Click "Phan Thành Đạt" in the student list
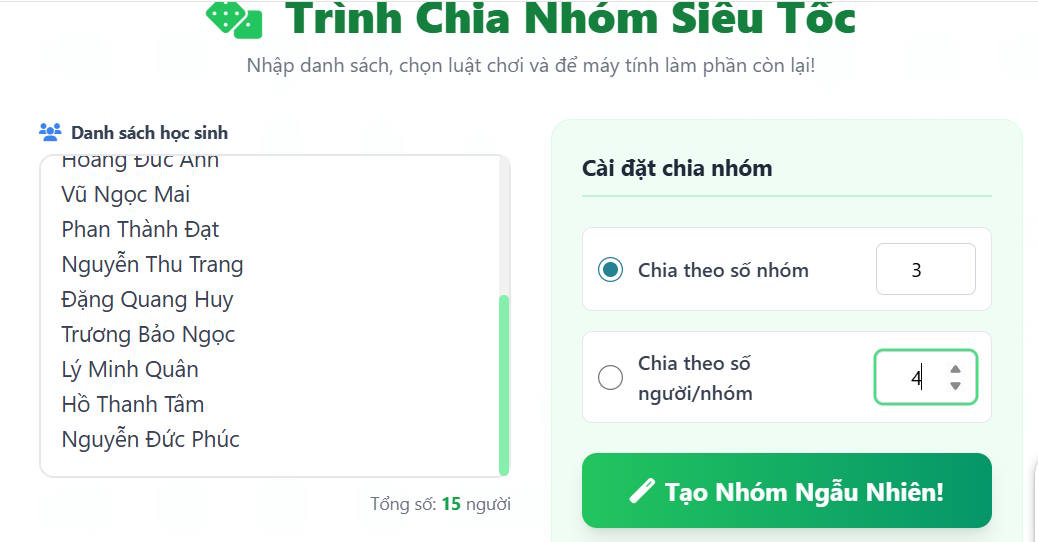1038x542 pixels. pyautogui.click(x=140, y=229)
